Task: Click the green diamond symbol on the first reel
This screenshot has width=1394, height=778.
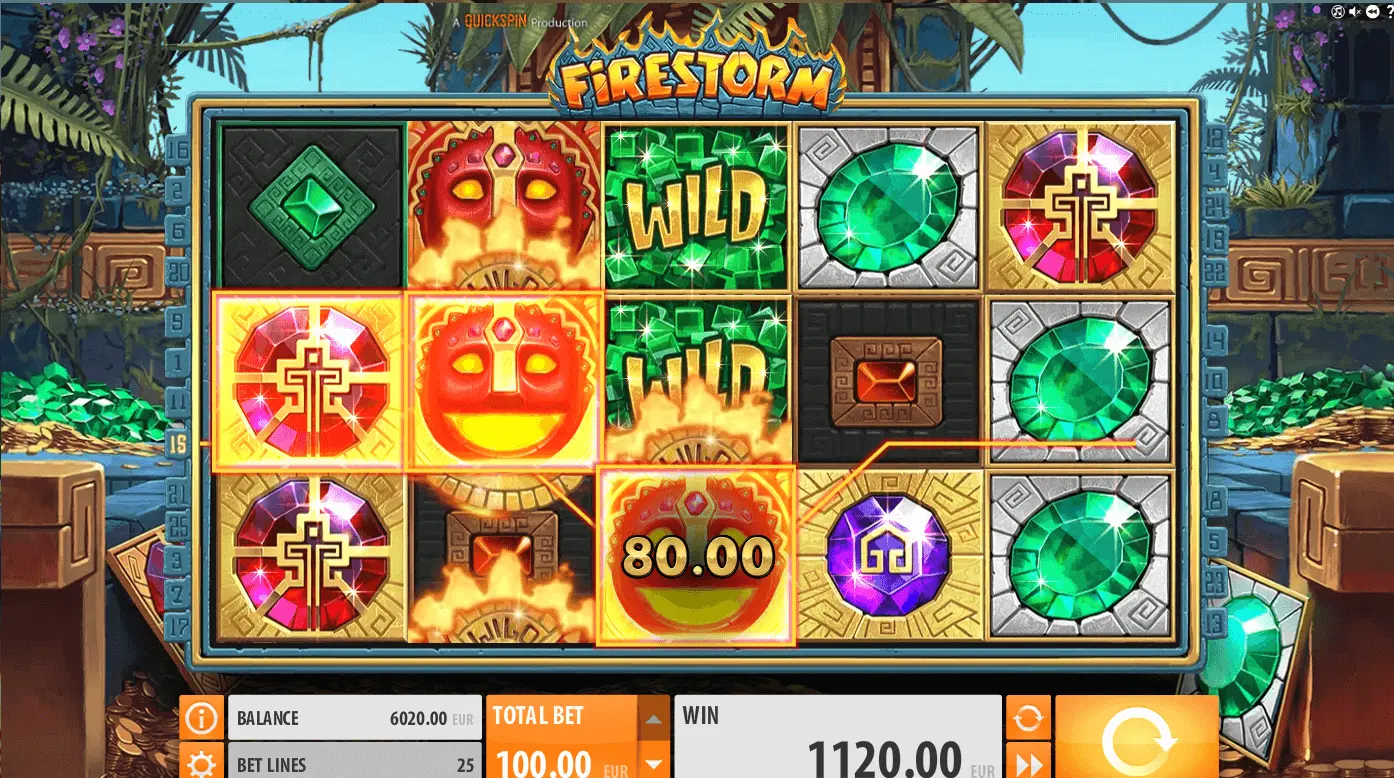Action: tap(311, 206)
